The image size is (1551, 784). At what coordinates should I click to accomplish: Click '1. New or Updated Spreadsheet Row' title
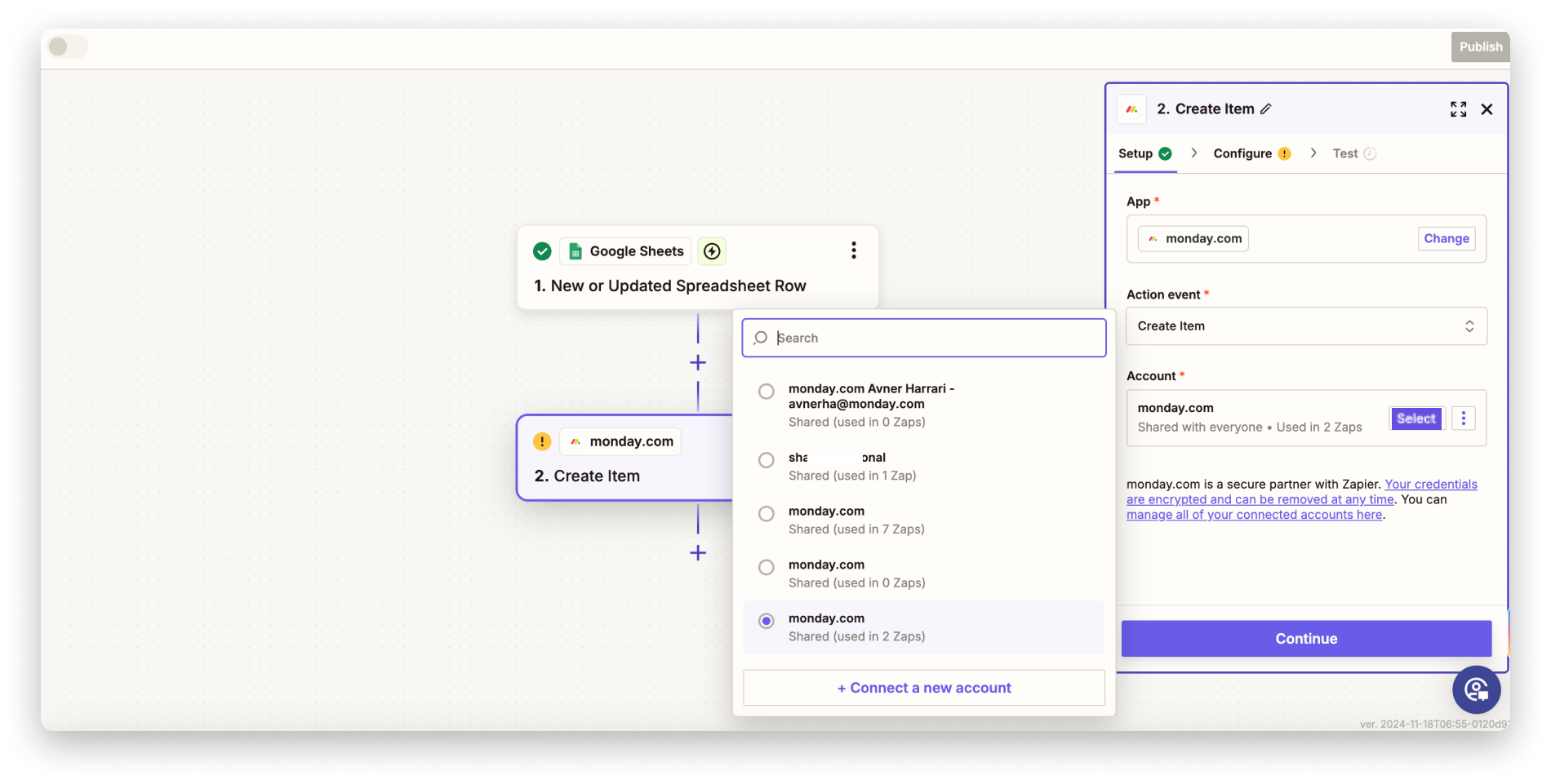670,286
